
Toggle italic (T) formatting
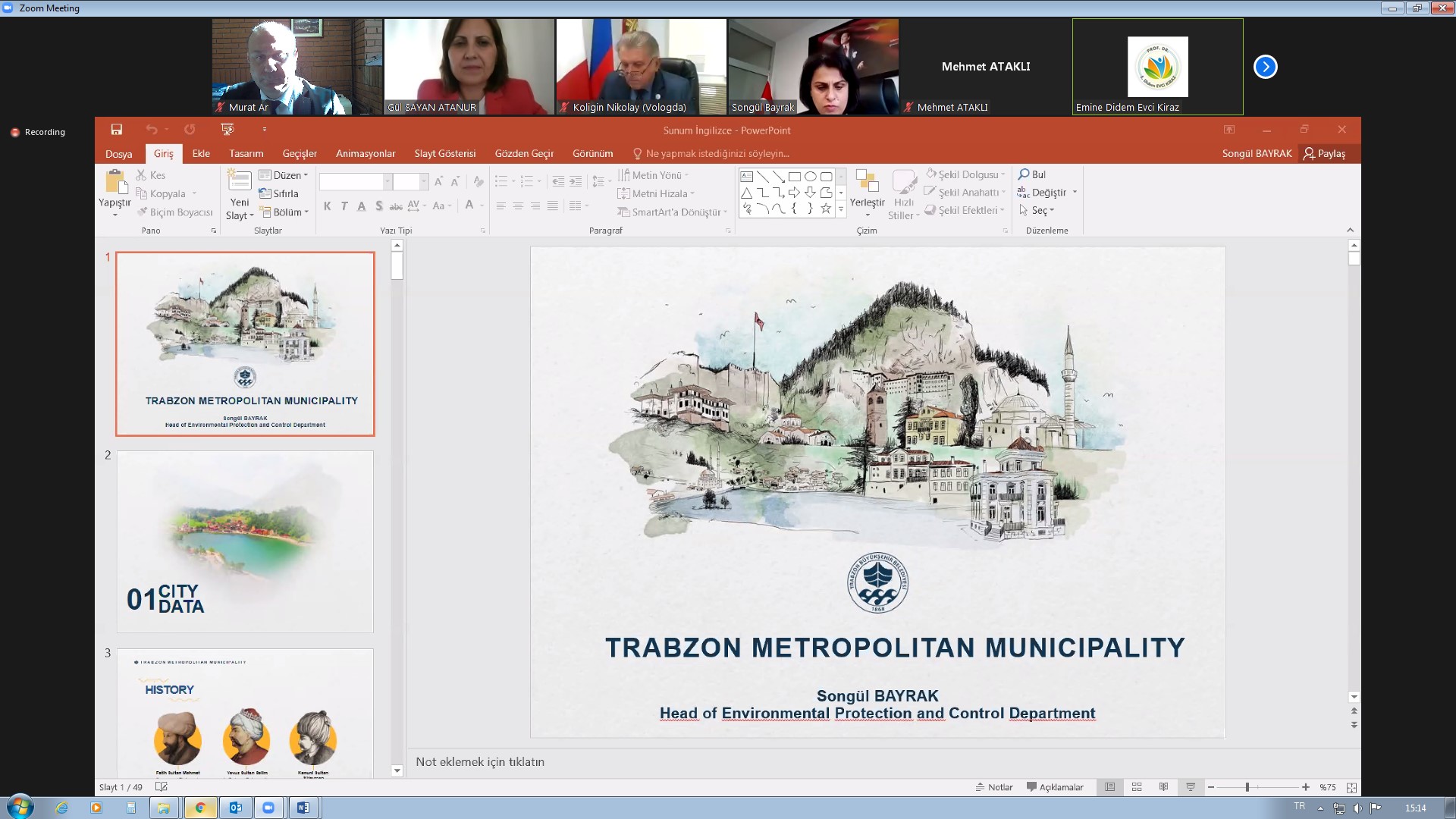344,206
